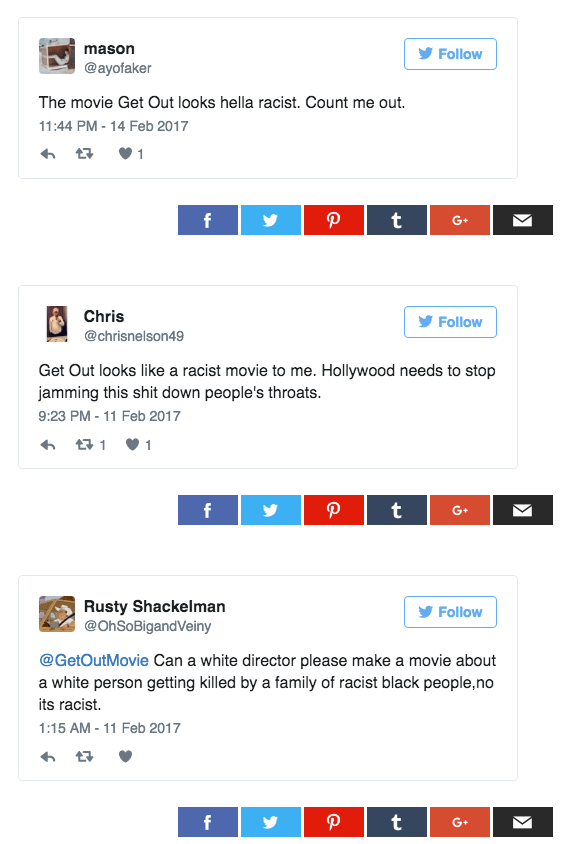Screen dimensions: 573x844
Task: Share third tweet on Facebook
Action: coord(208,822)
